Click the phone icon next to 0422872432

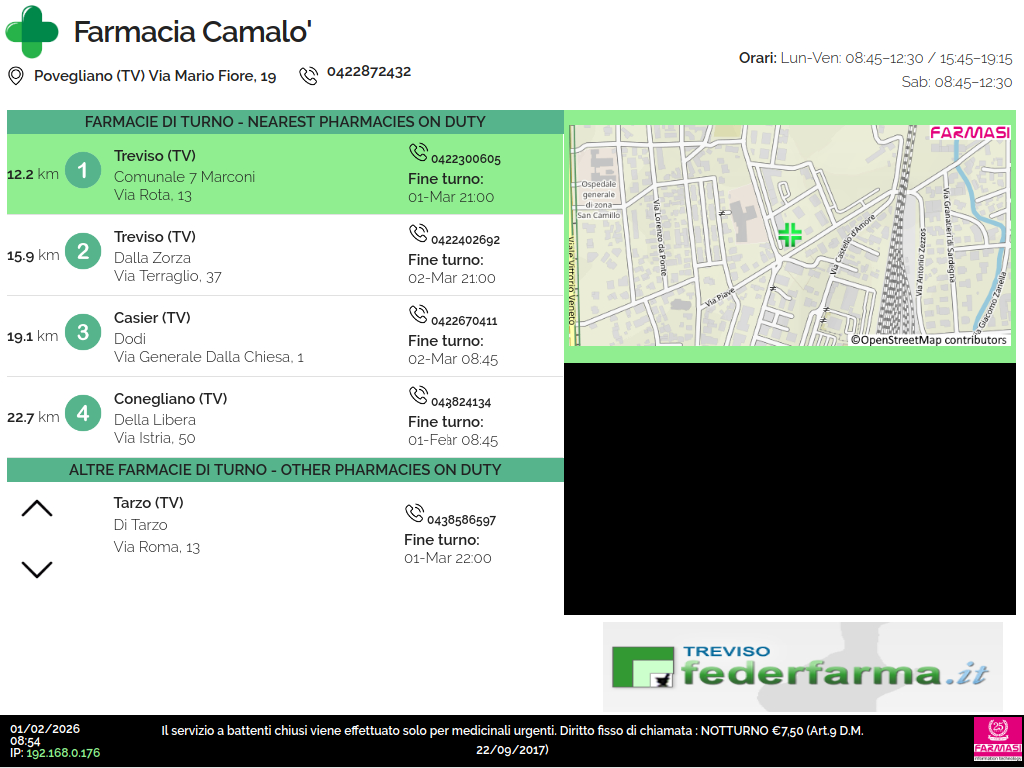309,75
